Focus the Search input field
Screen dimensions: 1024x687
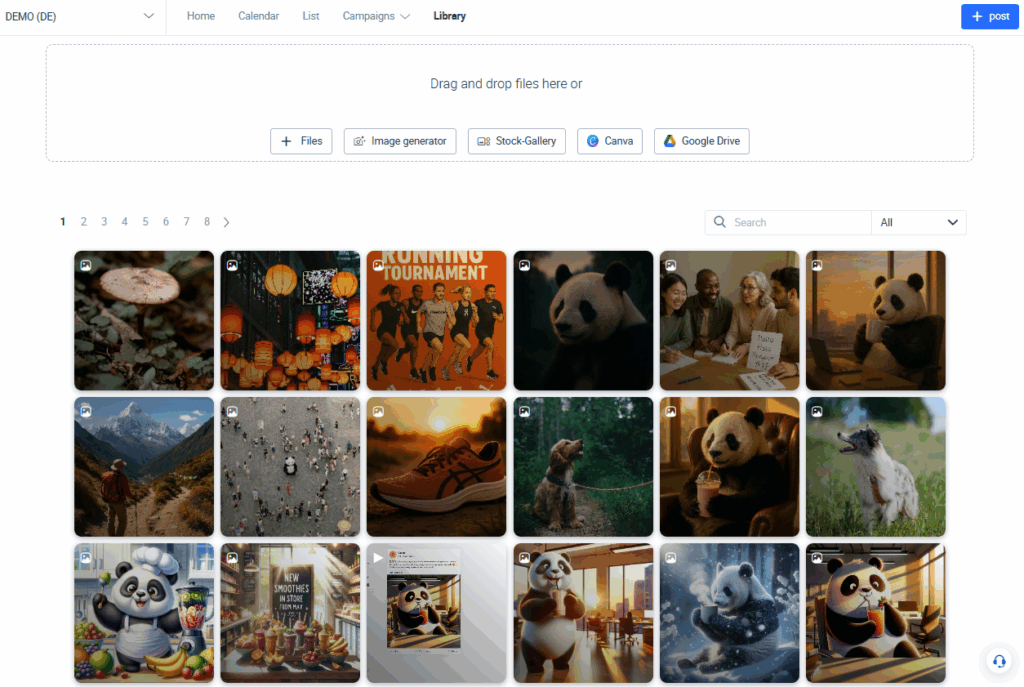pos(798,222)
